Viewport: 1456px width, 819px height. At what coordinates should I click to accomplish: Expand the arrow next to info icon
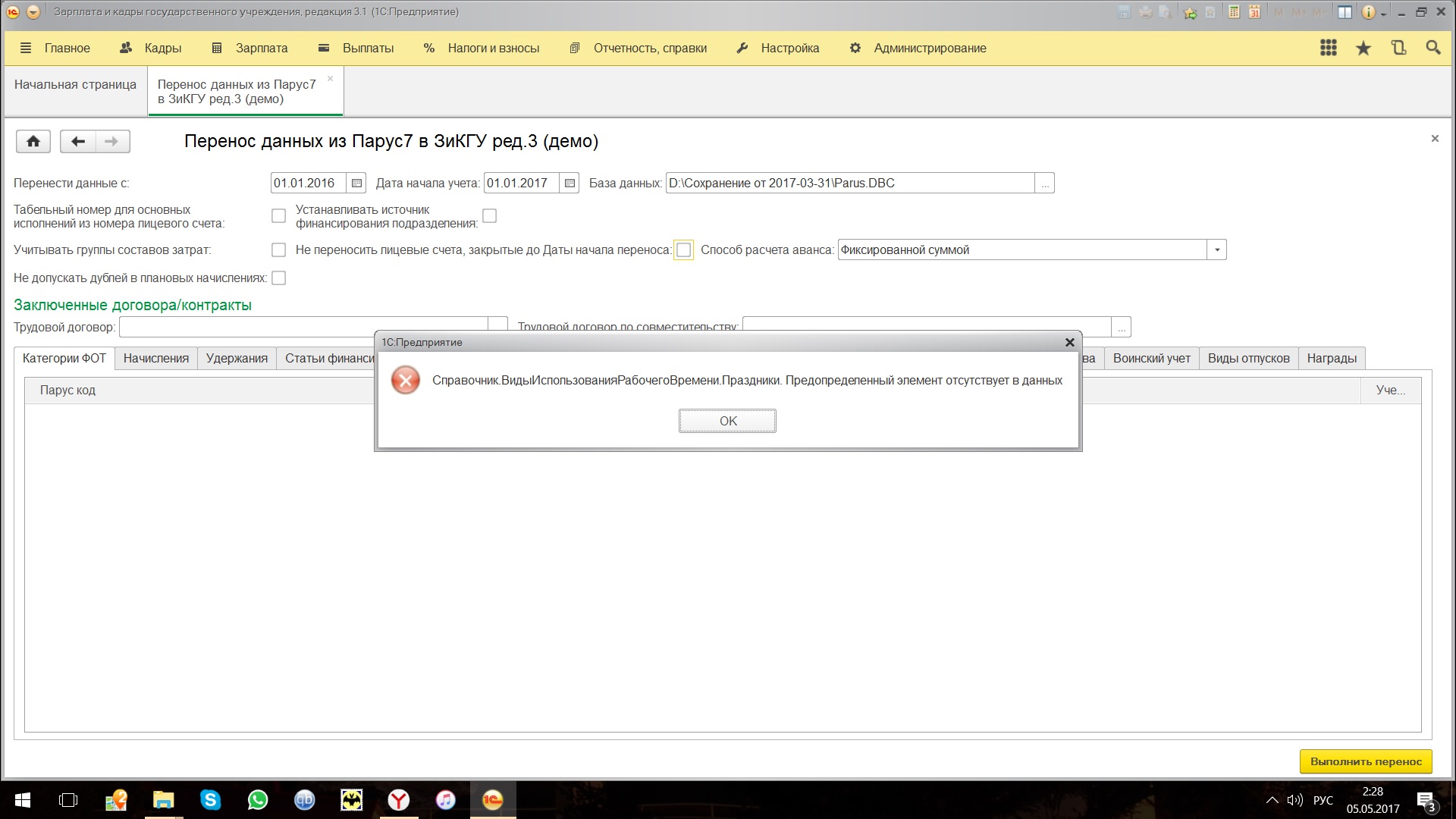[1383, 14]
